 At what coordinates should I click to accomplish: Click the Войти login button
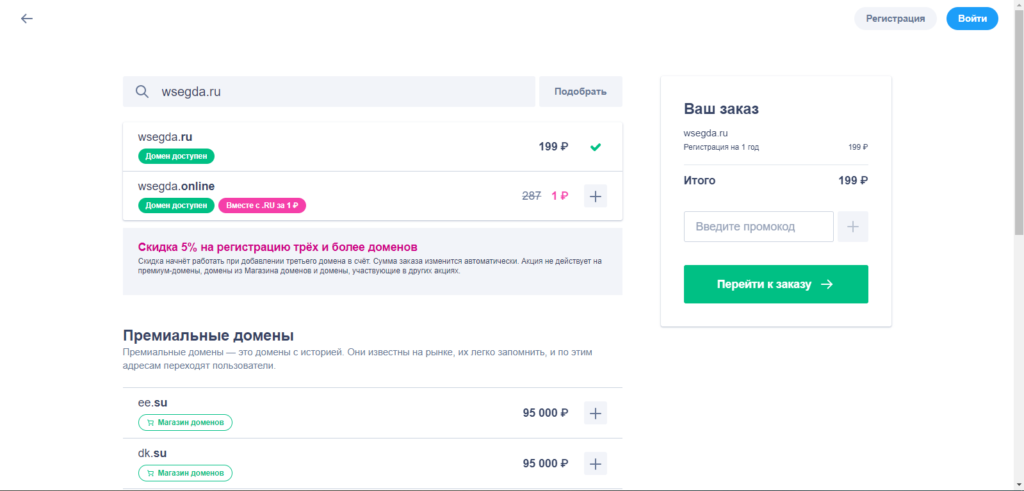pyautogui.click(x=972, y=18)
